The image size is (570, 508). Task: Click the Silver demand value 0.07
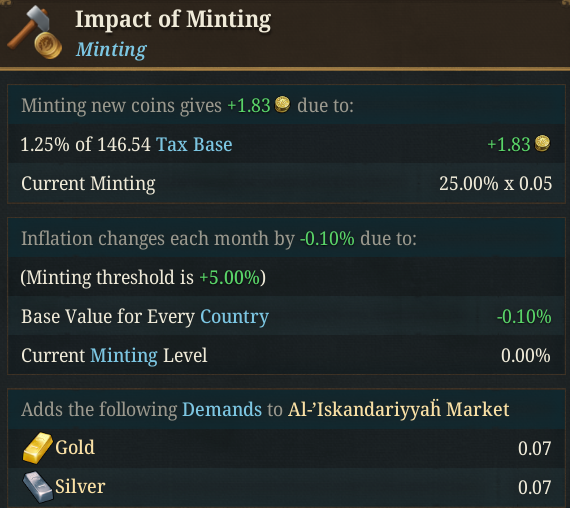coord(534,487)
